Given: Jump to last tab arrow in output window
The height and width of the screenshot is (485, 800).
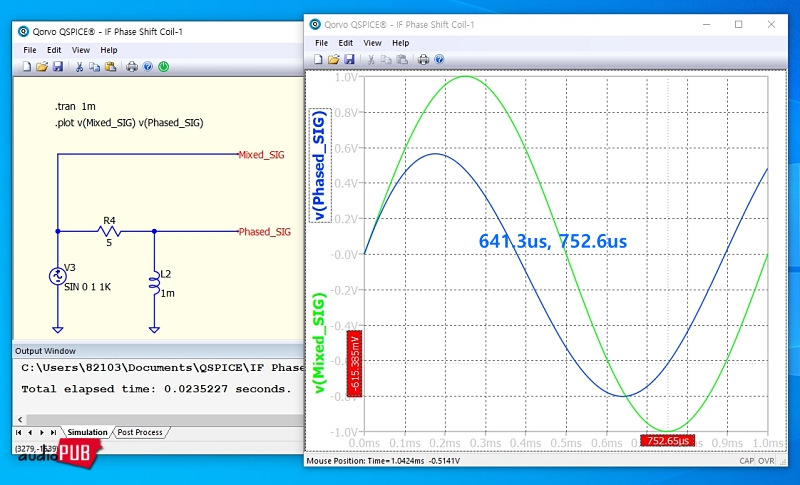Looking at the screenshot, I should pyautogui.click(x=53, y=432).
